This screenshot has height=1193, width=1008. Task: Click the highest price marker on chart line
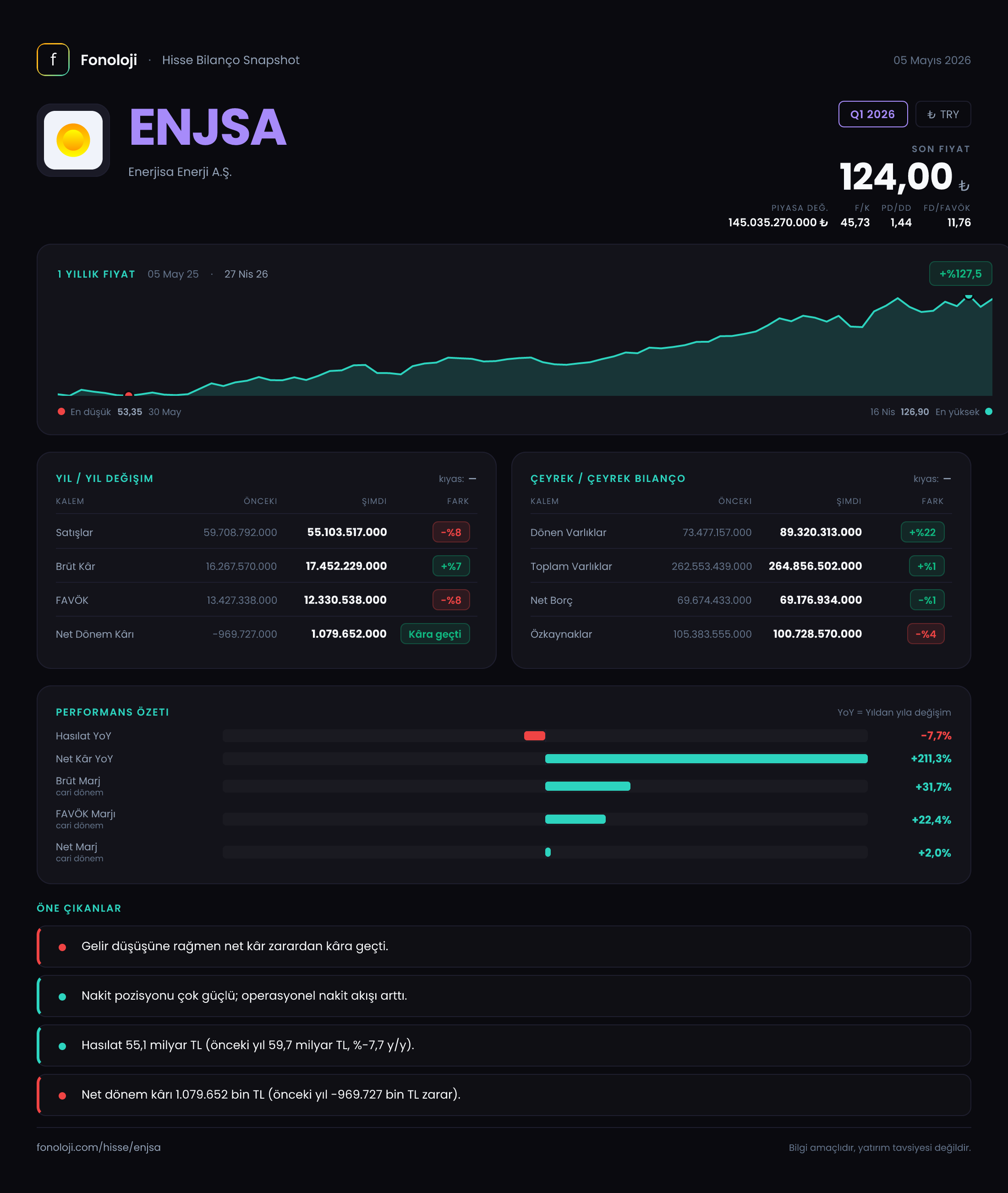(x=969, y=296)
